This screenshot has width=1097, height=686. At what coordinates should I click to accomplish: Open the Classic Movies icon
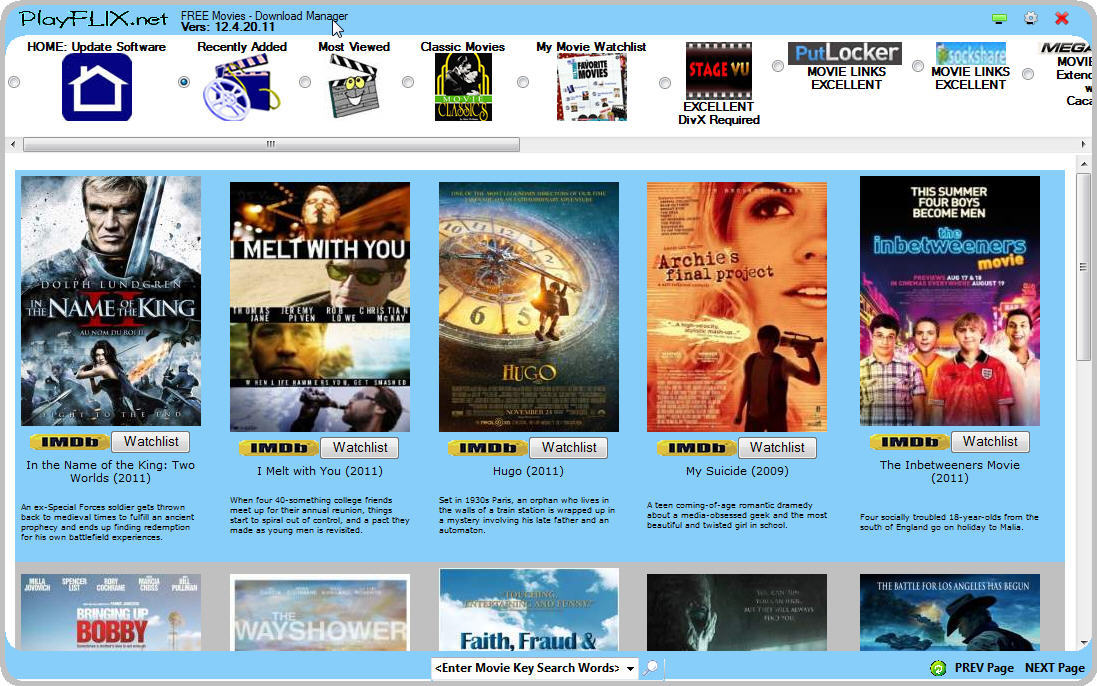(462, 87)
